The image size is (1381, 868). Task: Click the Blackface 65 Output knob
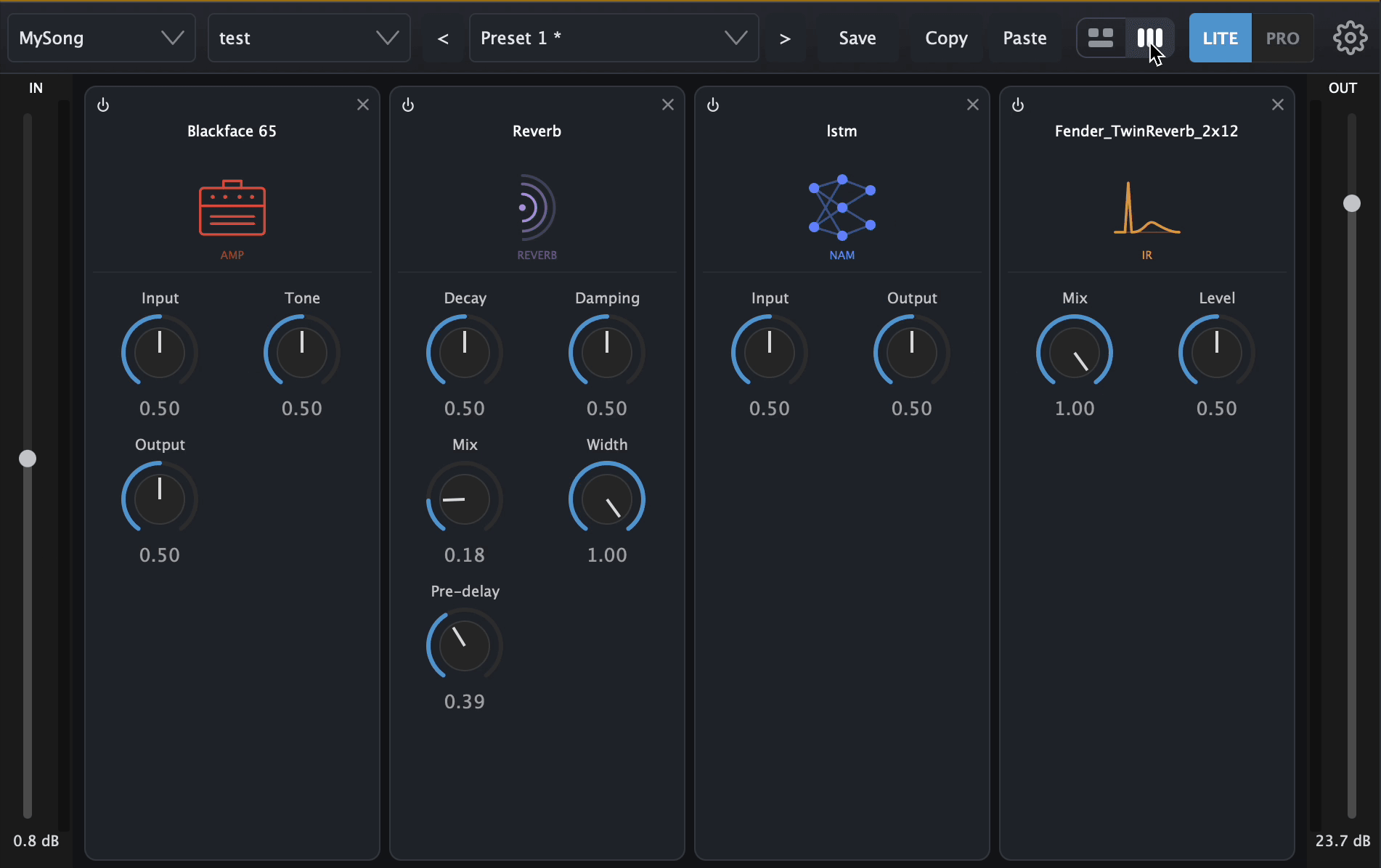click(160, 499)
